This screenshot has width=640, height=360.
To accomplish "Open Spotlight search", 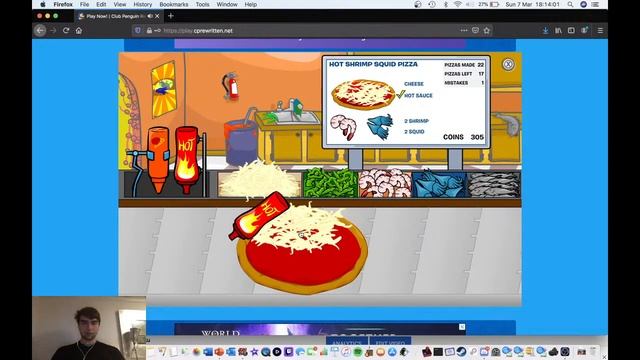I will (570, 4).
